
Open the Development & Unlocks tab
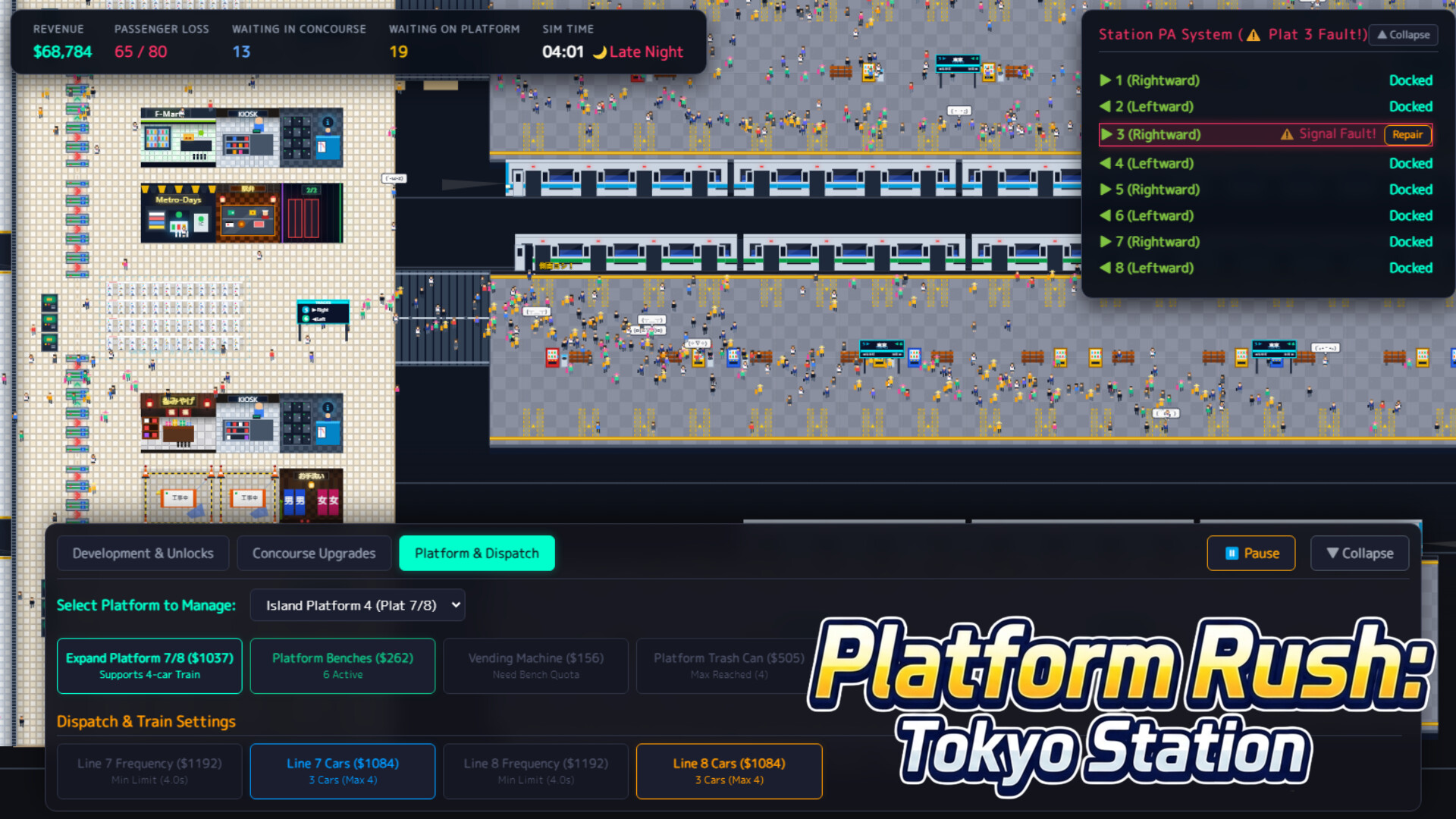click(x=143, y=554)
